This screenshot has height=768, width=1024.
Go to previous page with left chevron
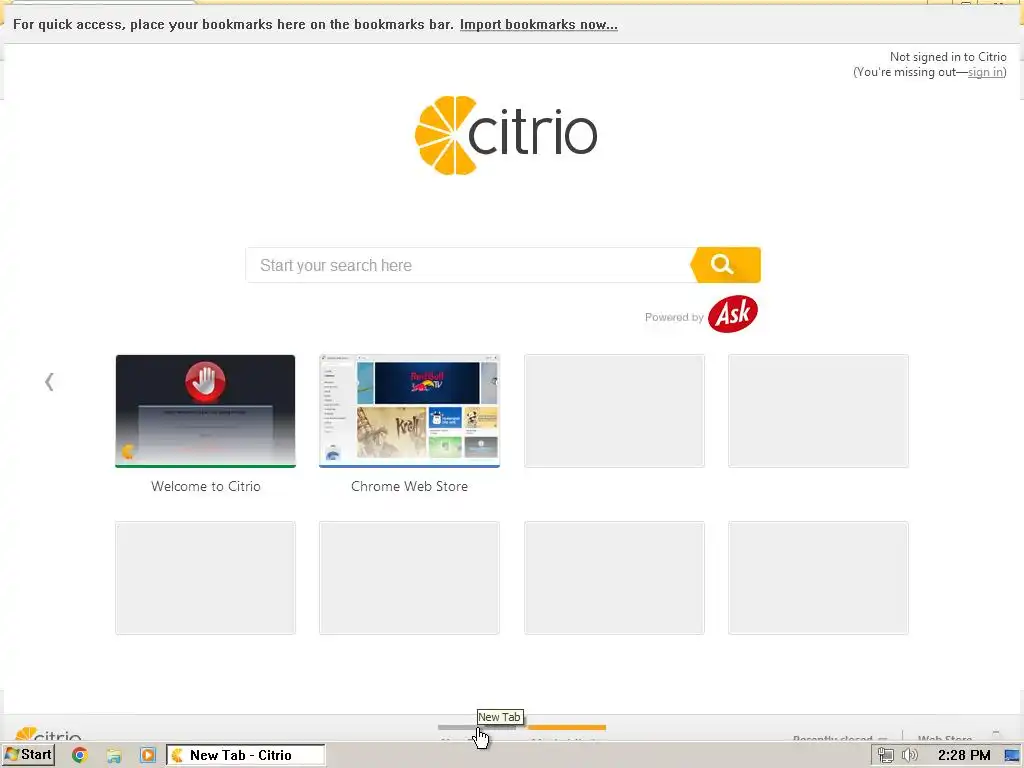pos(49,381)
